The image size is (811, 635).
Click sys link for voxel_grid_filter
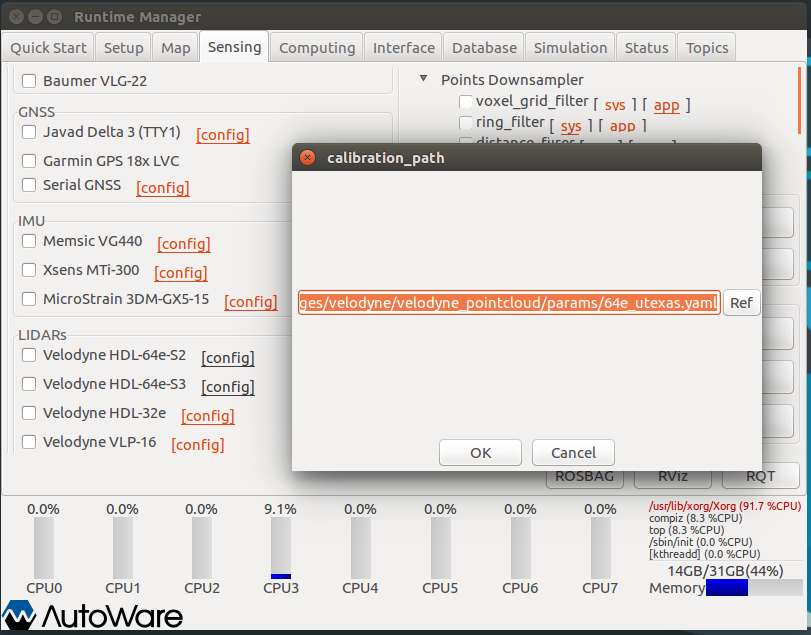coord(615,105)
